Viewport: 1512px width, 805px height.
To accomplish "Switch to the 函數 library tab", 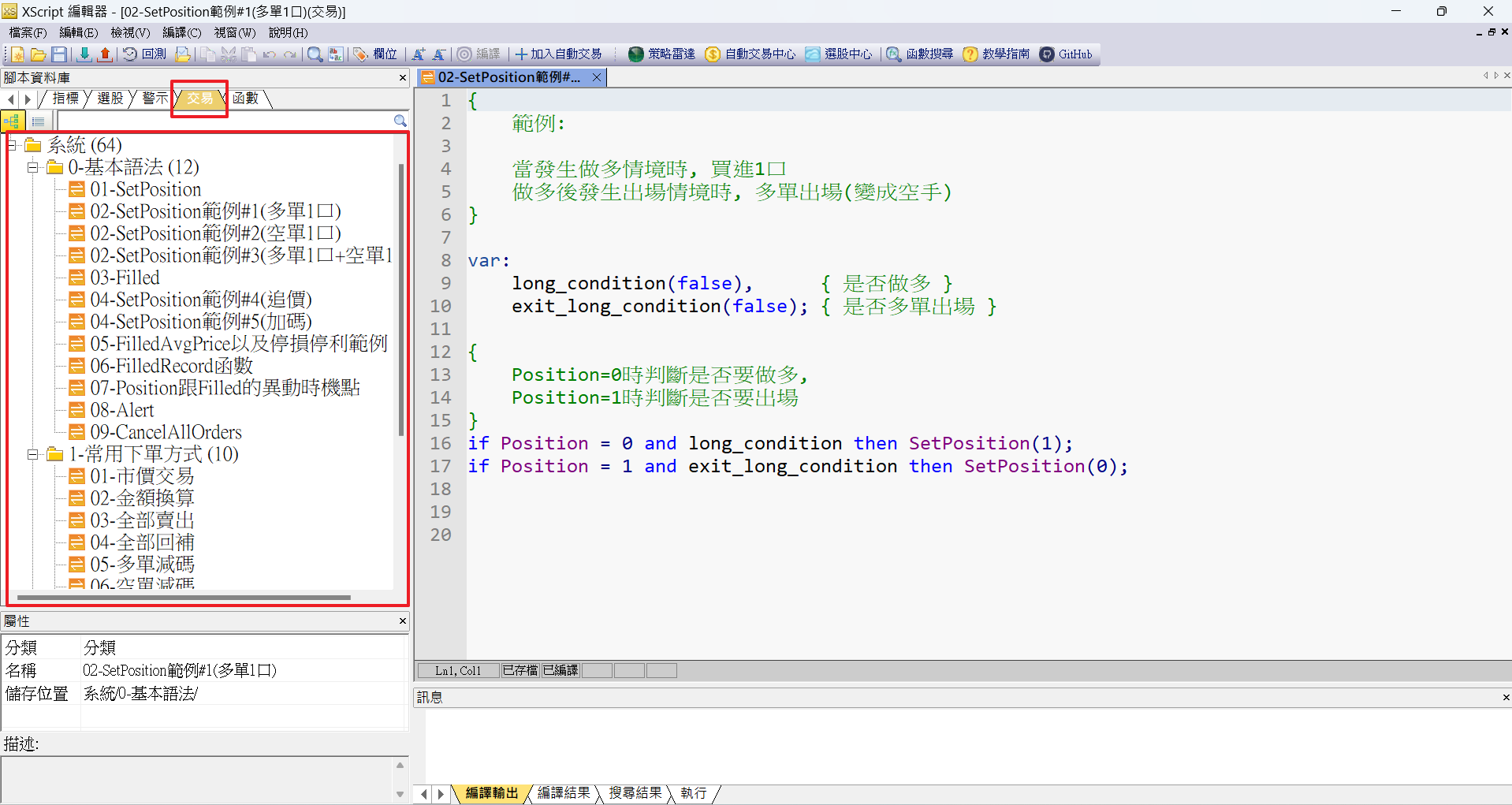I will click(x=245, y=99).
